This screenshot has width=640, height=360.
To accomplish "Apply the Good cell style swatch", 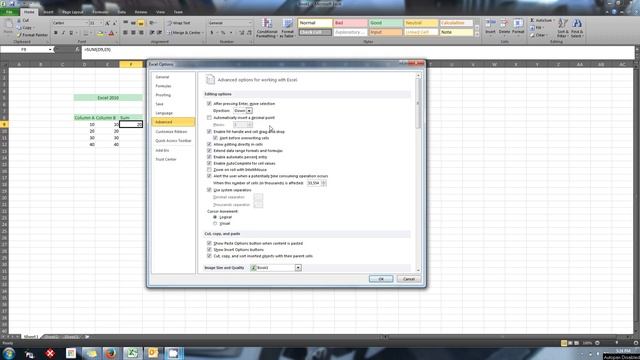I will click(385, 23).
